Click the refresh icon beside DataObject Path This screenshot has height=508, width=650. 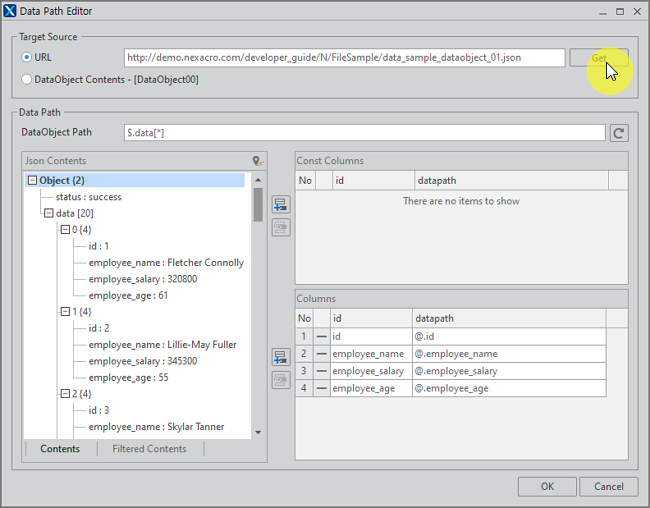coord(619,133)
